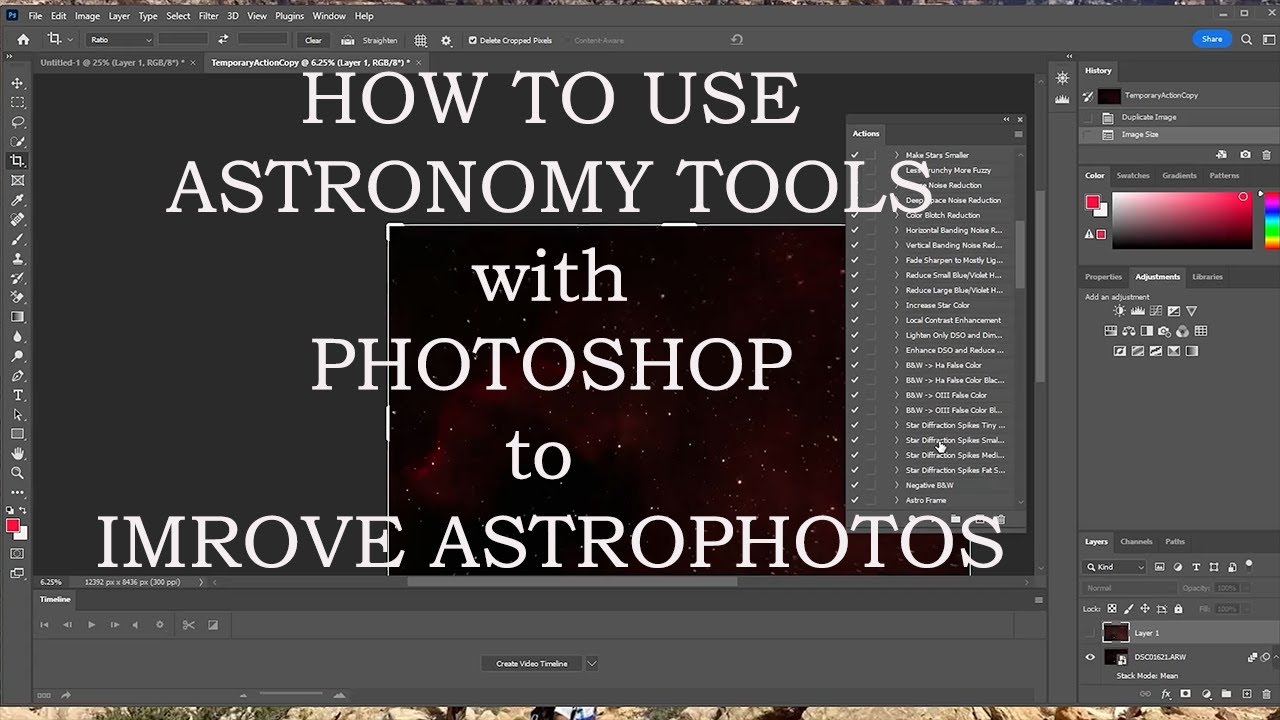Click Create Video Timeline button
1280x720 pixels.
[x=531, y=663]
